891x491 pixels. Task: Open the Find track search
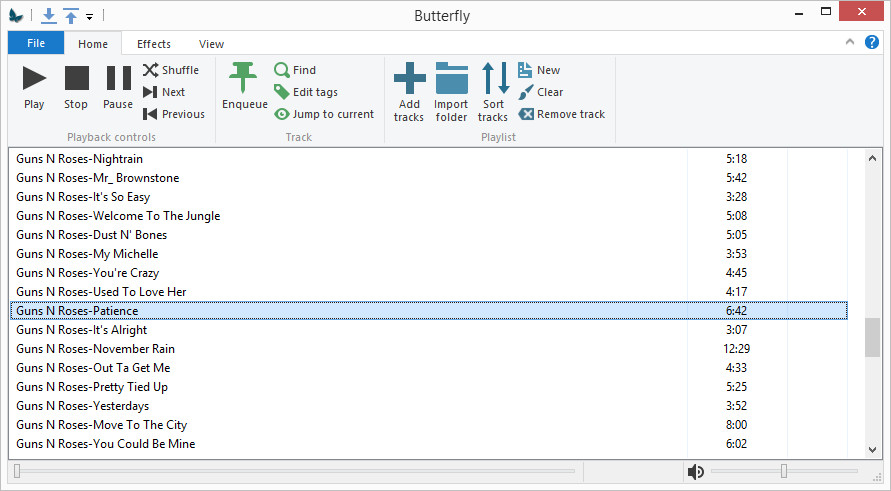point(295,70)
